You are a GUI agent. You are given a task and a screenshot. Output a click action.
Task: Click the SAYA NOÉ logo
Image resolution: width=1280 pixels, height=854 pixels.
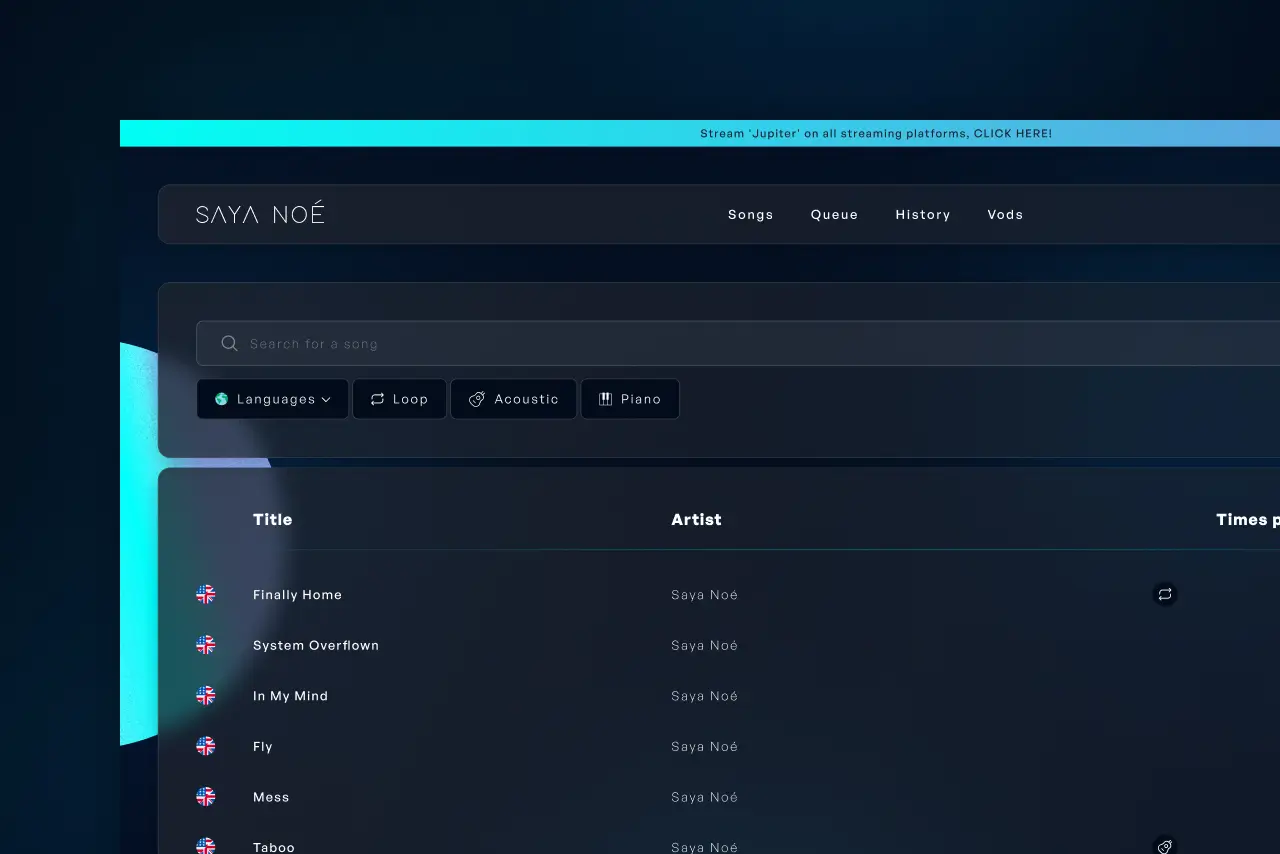click(x=260, y=214)
